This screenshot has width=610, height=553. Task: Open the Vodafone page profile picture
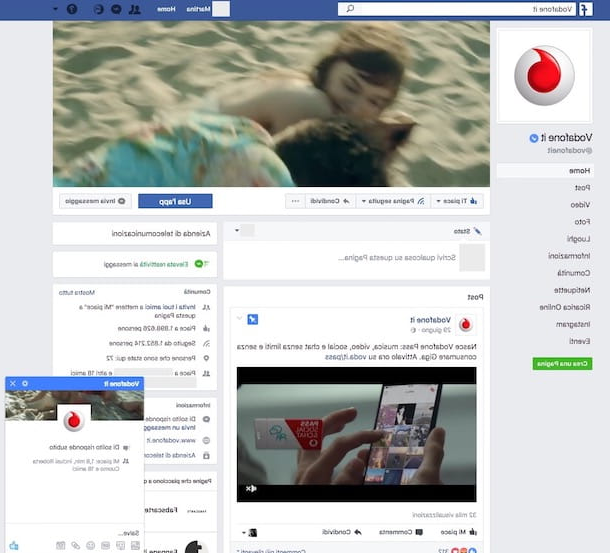pos(544,75)
